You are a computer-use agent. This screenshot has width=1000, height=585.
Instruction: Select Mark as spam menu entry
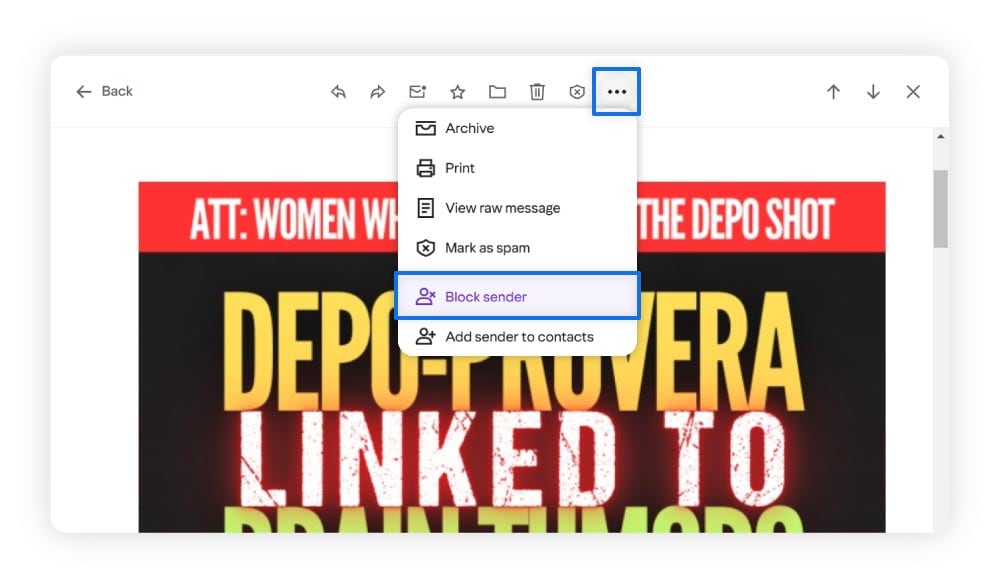point(517,248)
